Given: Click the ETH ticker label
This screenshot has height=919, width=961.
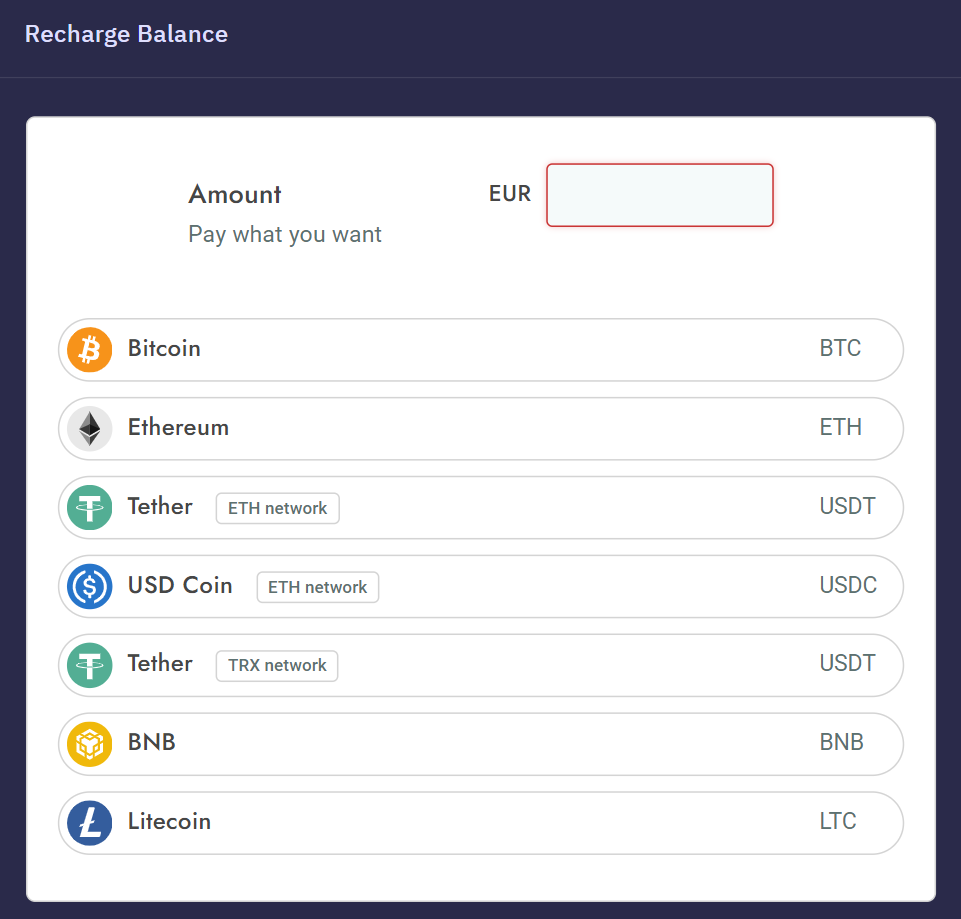Looking at the screenshot, I should (x=841, y=427).
